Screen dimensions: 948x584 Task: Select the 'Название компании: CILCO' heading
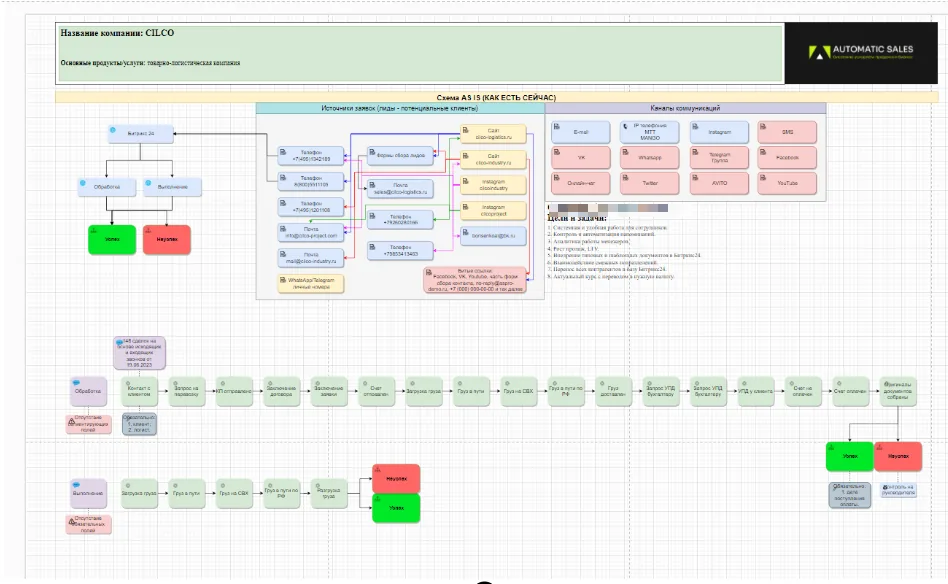click(x=117, y=33)
